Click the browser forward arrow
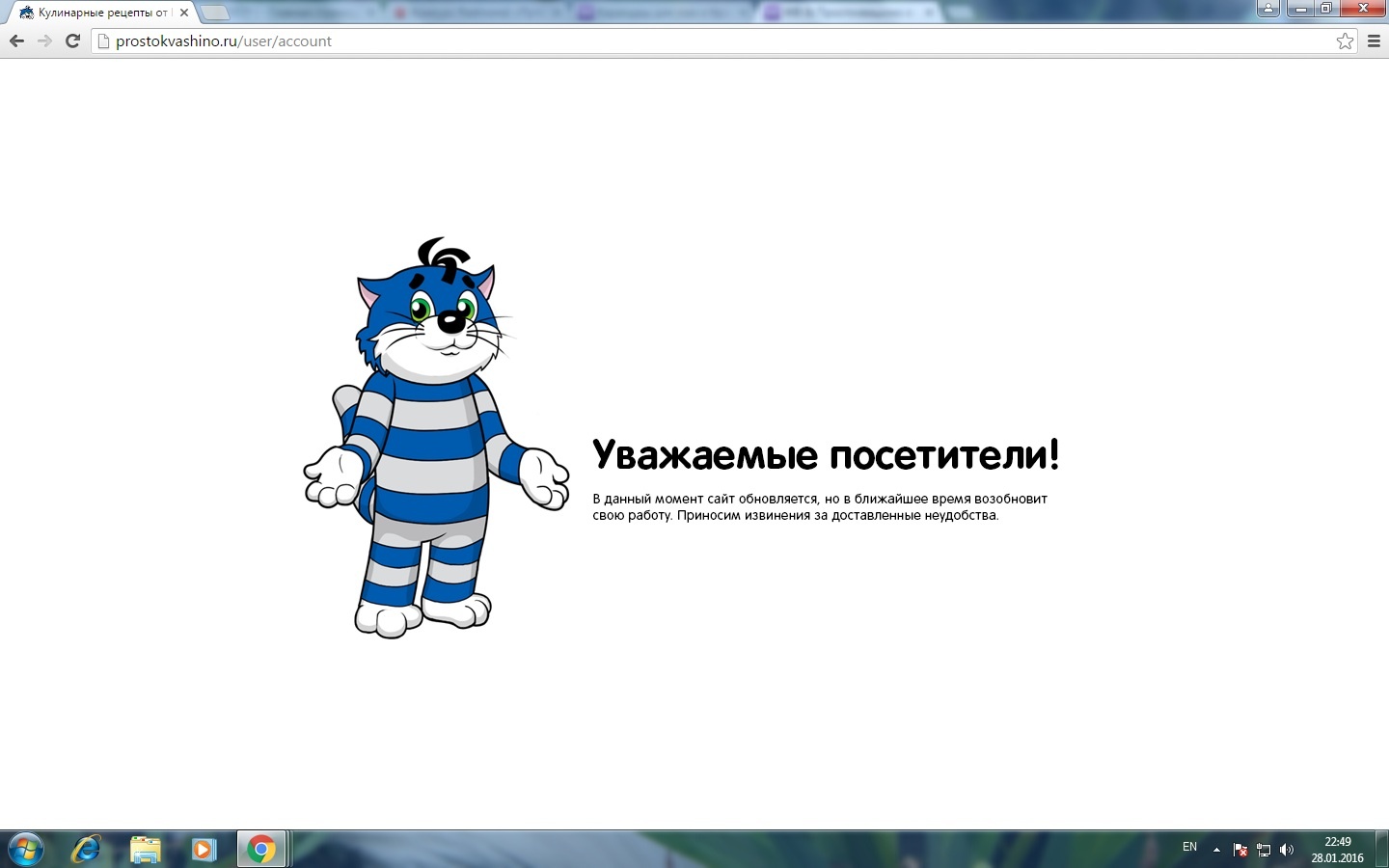This screenshot has height=868, width=1389. (x=44, y=41)
